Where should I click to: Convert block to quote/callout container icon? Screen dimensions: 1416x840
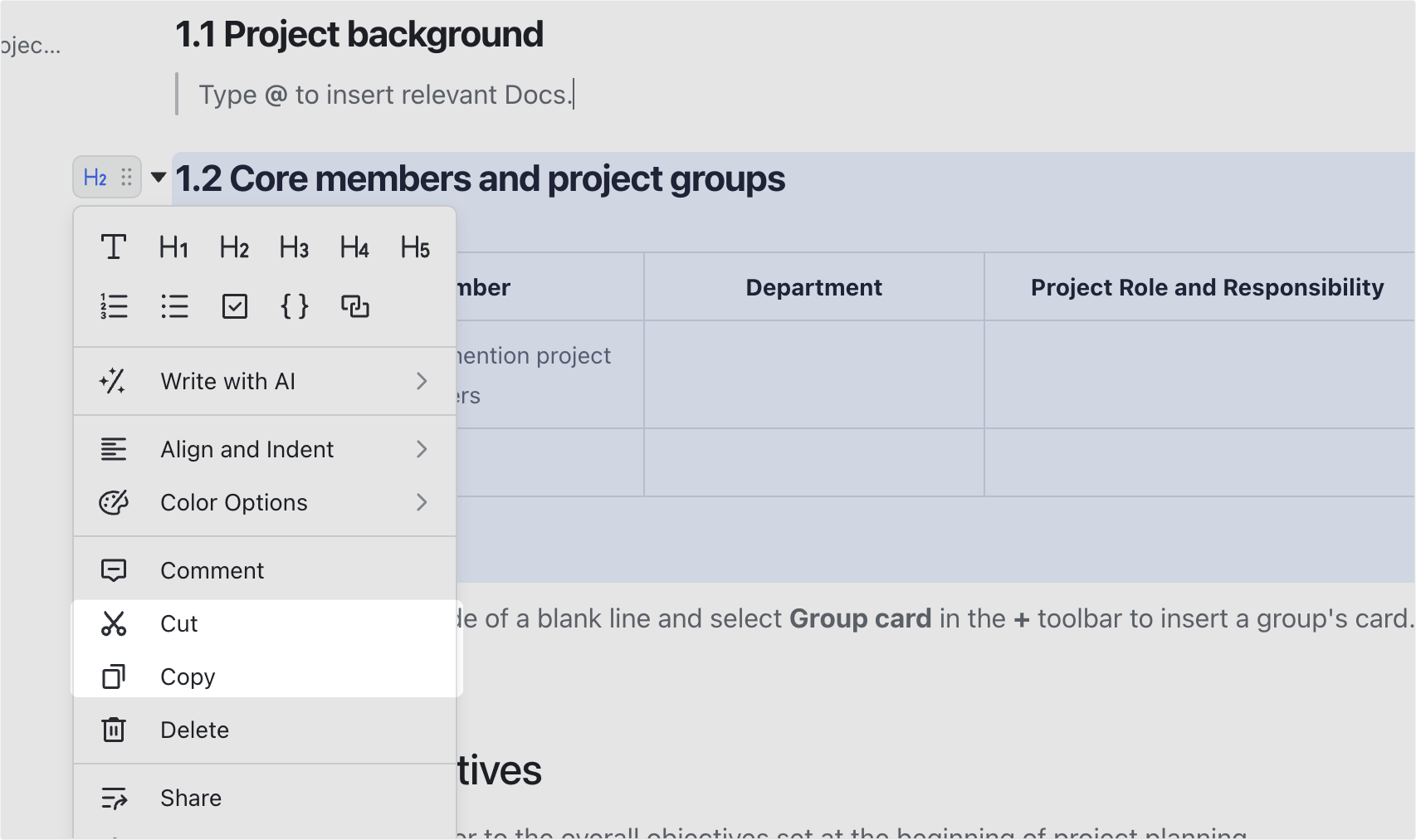(355, 306)
